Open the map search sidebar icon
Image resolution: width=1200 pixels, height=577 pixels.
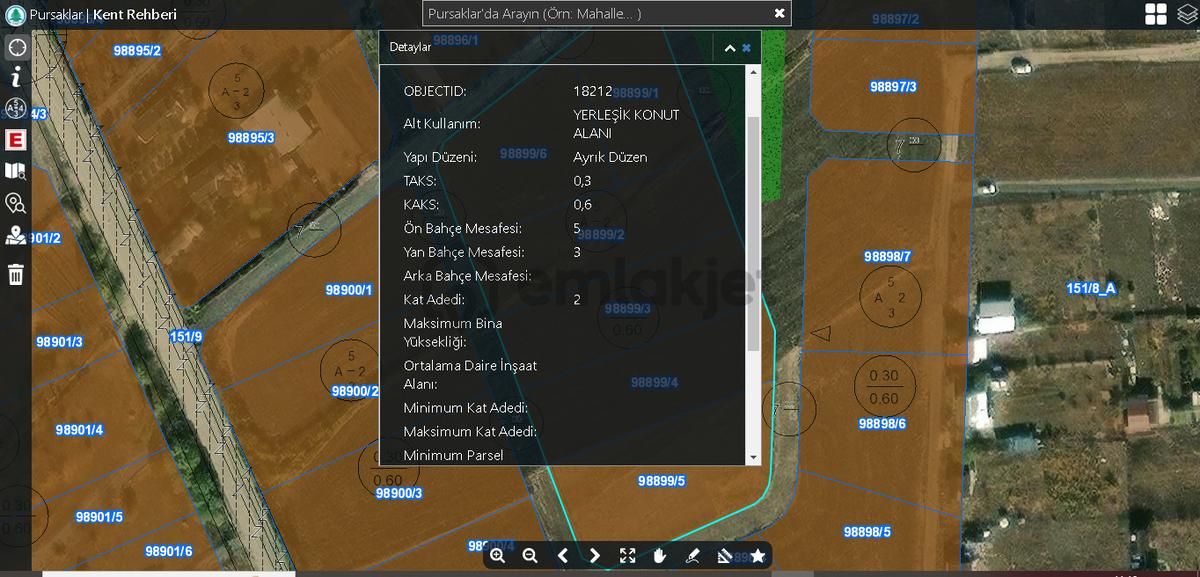point(16,171)
